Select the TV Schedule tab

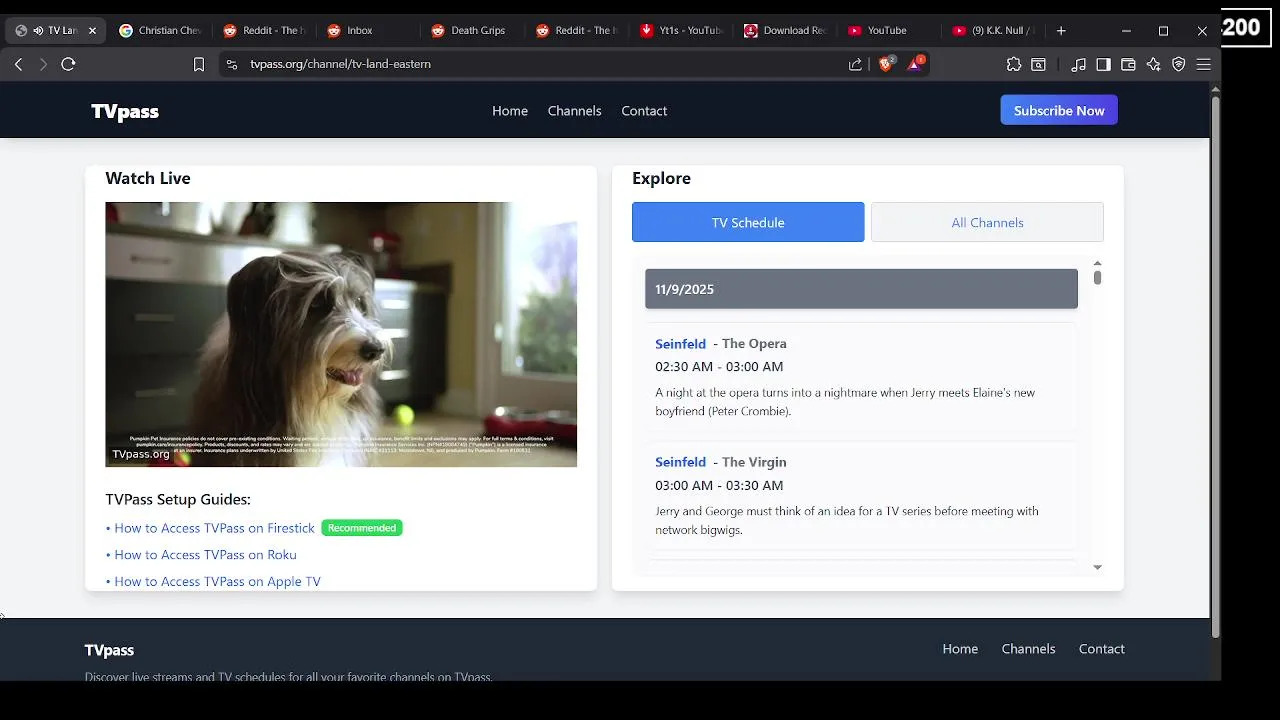click(x=748, y=222)
